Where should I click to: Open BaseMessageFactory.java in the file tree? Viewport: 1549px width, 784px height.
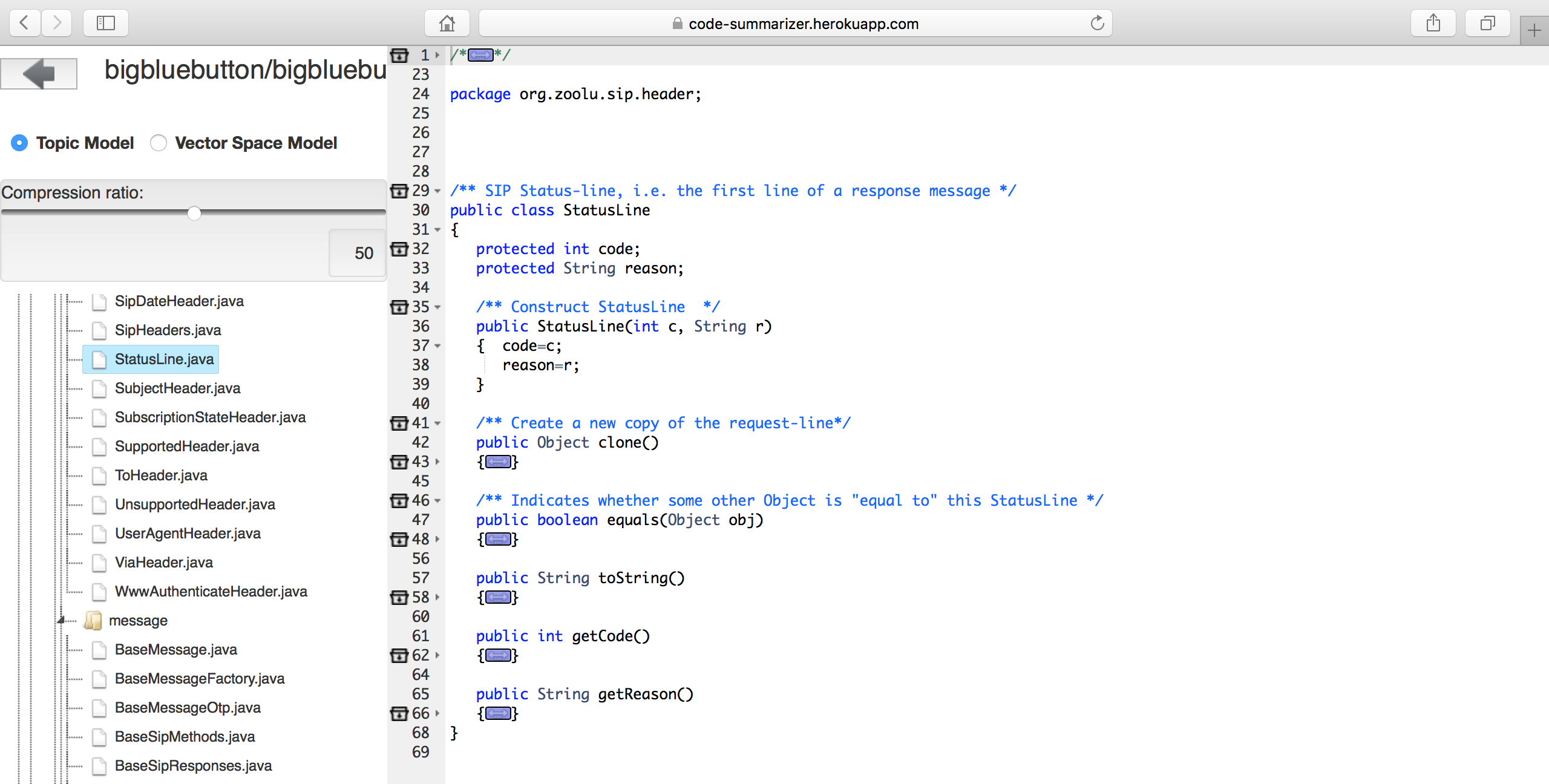(199, 679)
